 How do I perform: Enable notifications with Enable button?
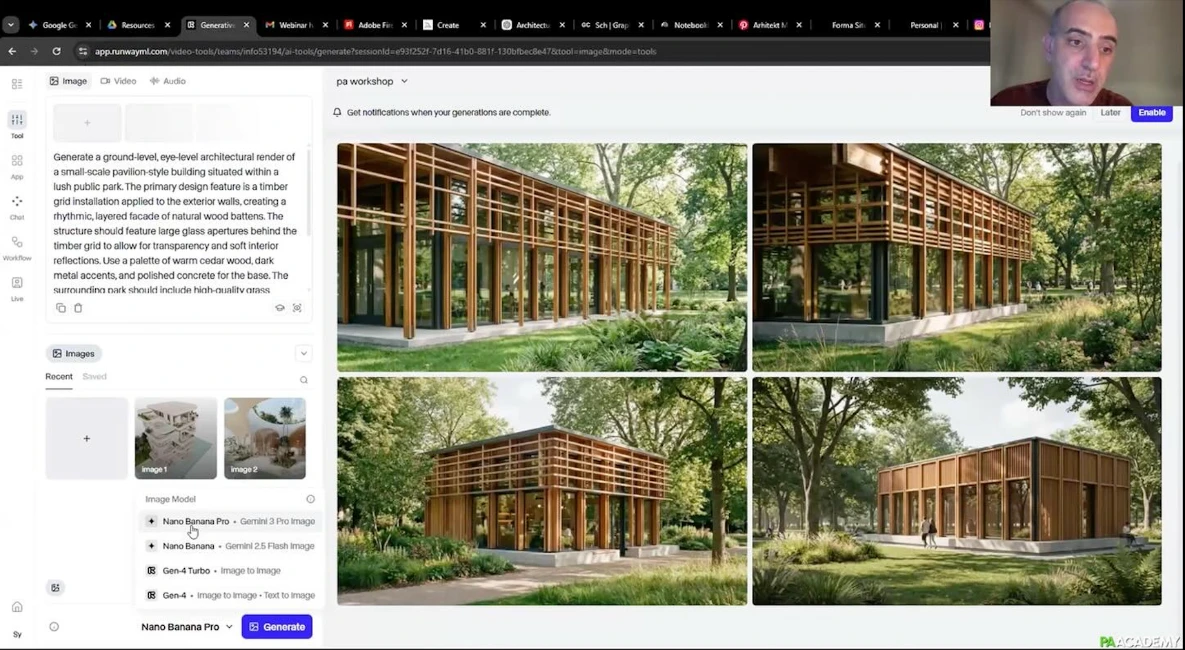tap(1151, 112)
